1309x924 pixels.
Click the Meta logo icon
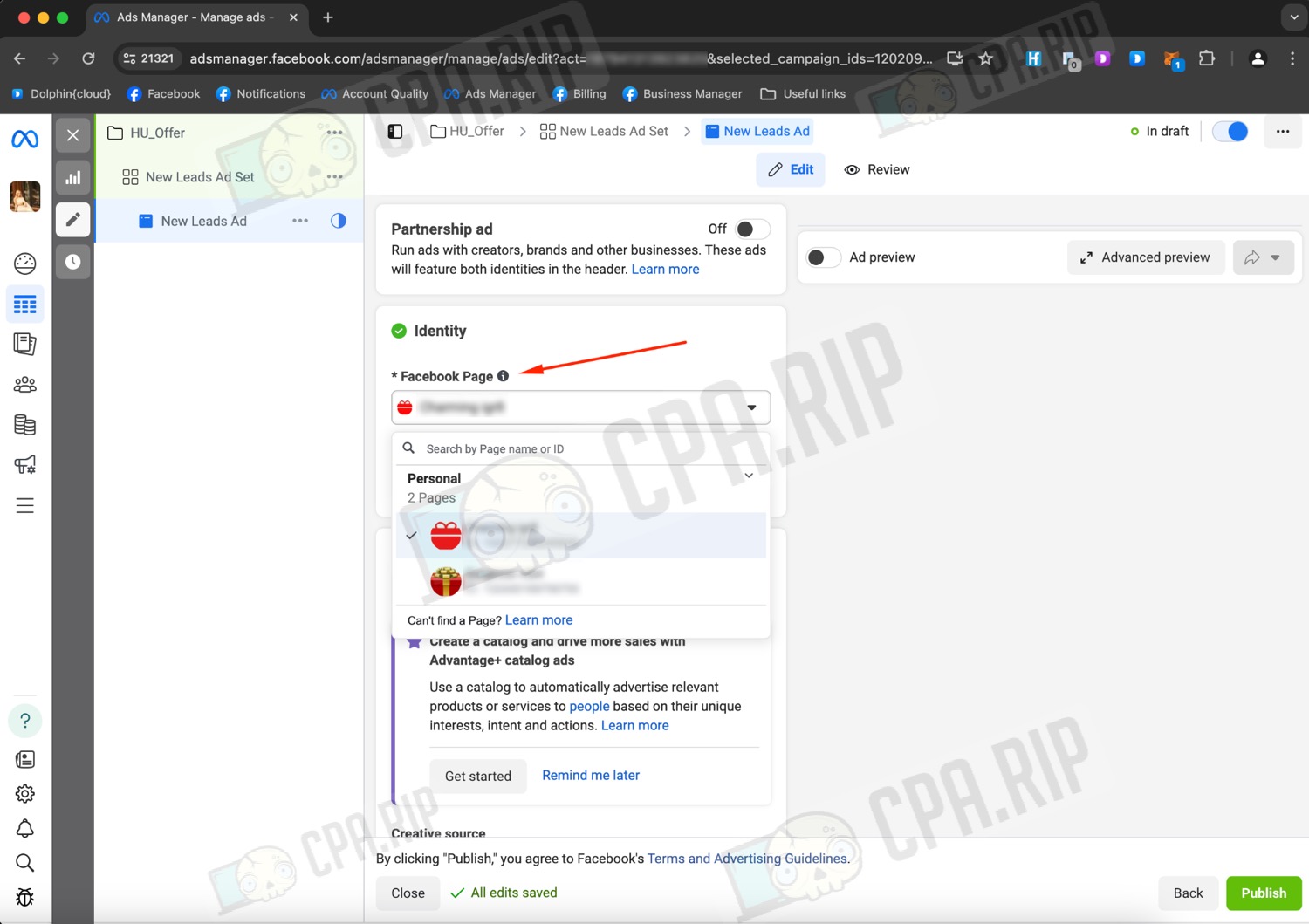[24, 139]
